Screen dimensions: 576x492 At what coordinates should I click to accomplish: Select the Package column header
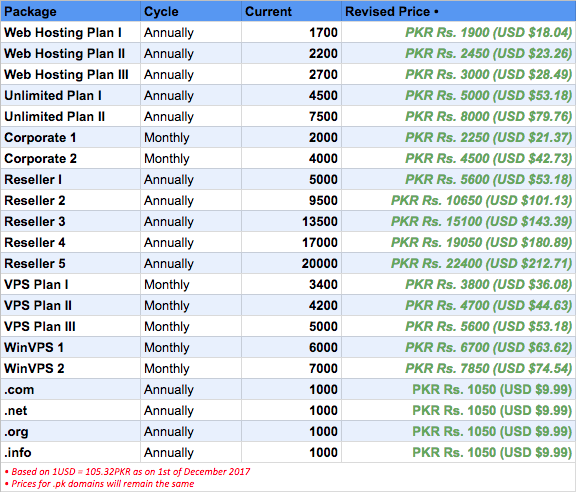pyautogui.click(x=71, y=11)
